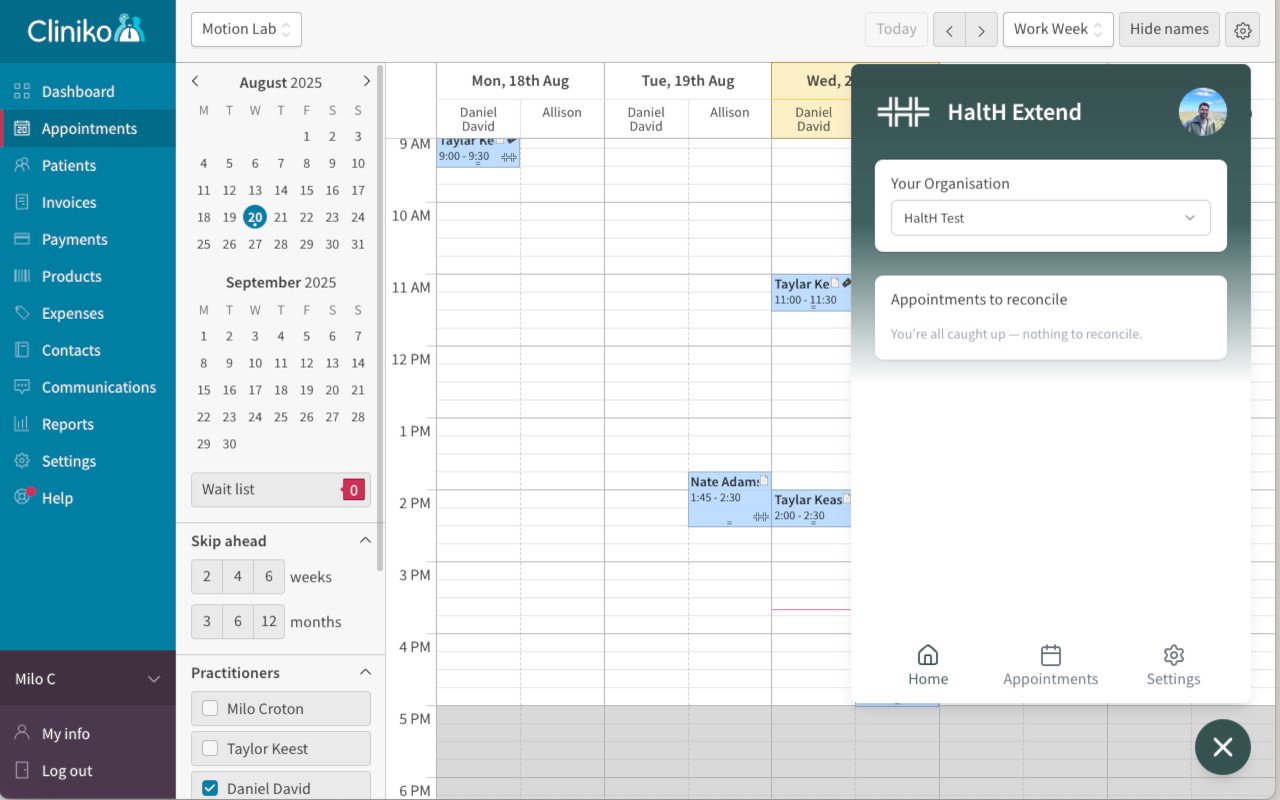Open the Wait list button
Image resolution: width=1280 pixels, height=800 pixels.
(281, 489)
